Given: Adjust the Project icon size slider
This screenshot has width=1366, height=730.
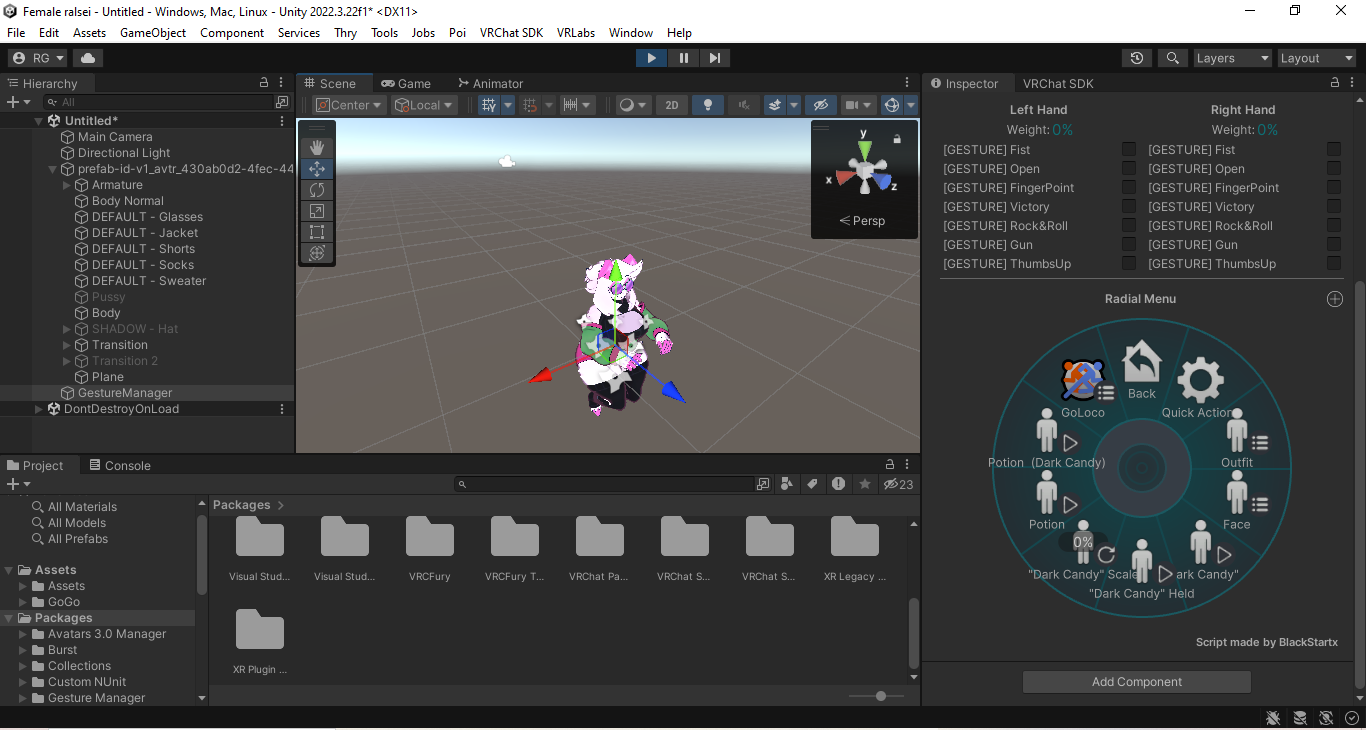Looking at the screenshot, I should point(880,696).
